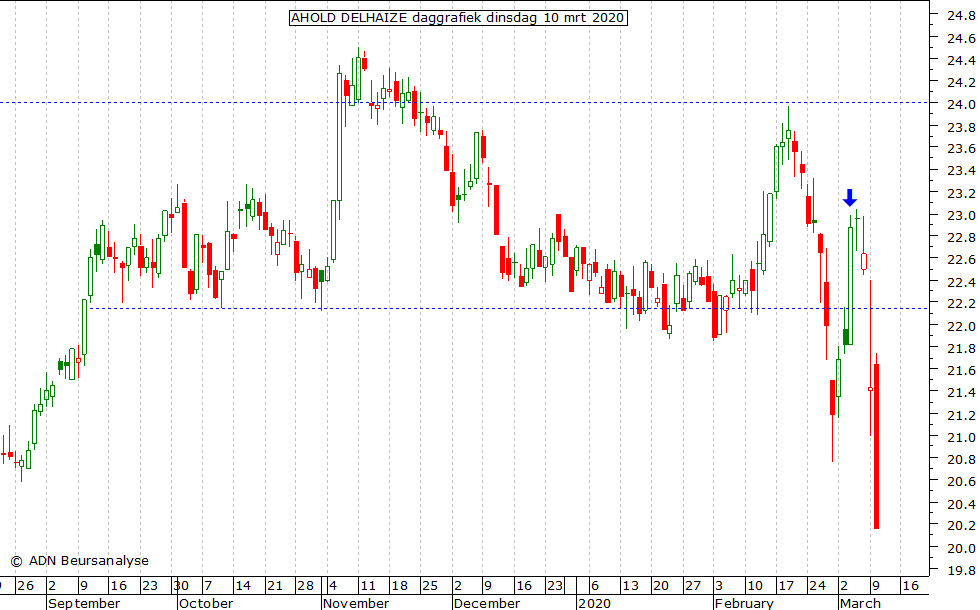This screenshot has height=610, width=980.
Task: Click the 21.2 price axis label
Action: tap(961, 415)
